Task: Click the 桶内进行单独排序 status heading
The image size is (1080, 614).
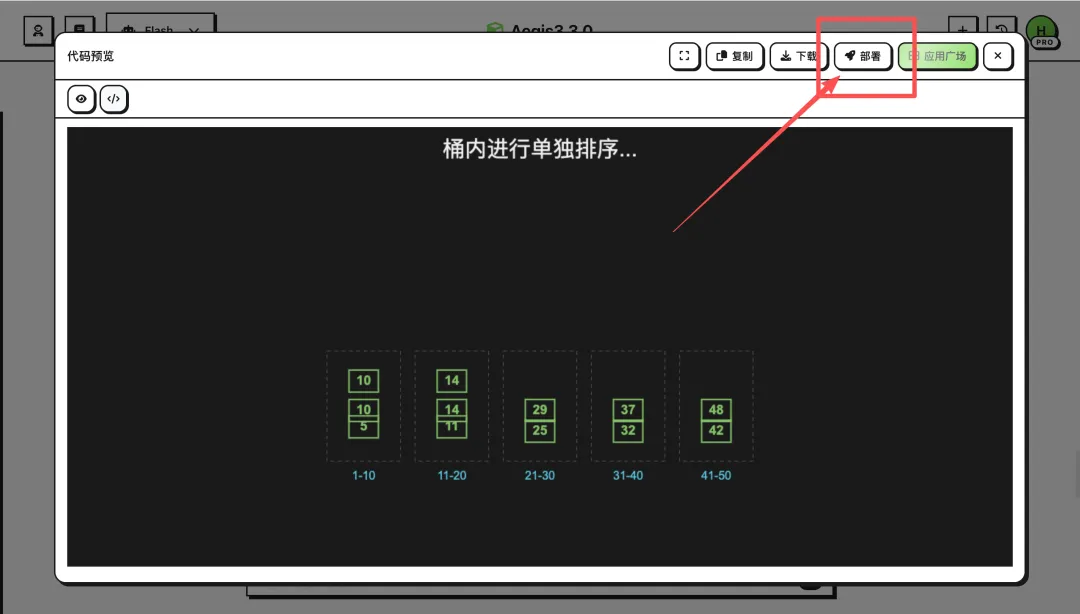Action: 539,149
